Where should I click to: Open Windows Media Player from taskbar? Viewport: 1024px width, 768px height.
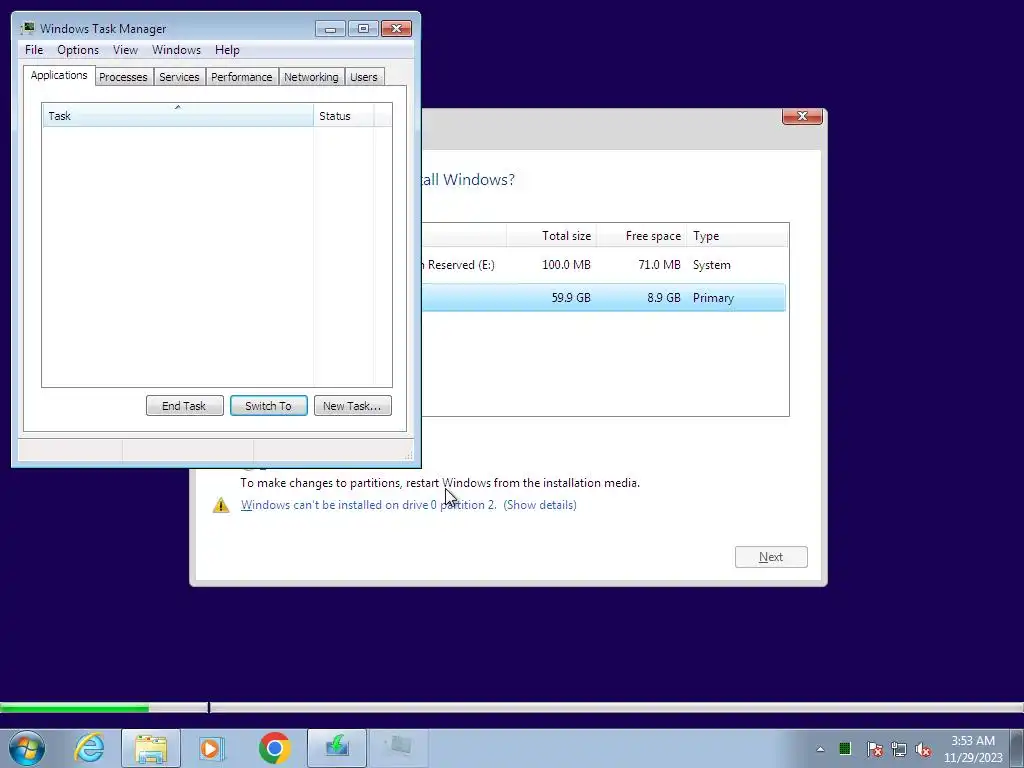pyautogui.click(x=212, y=748)
